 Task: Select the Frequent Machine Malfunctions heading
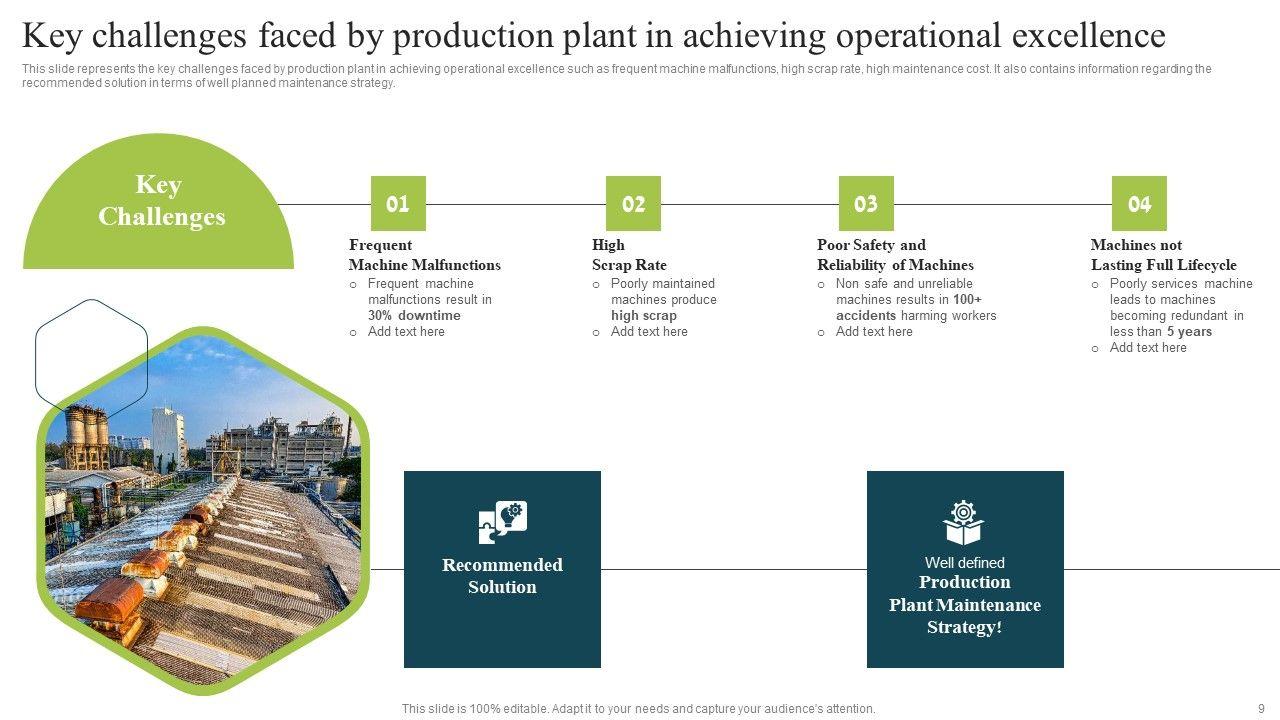(x=425, y=255)
